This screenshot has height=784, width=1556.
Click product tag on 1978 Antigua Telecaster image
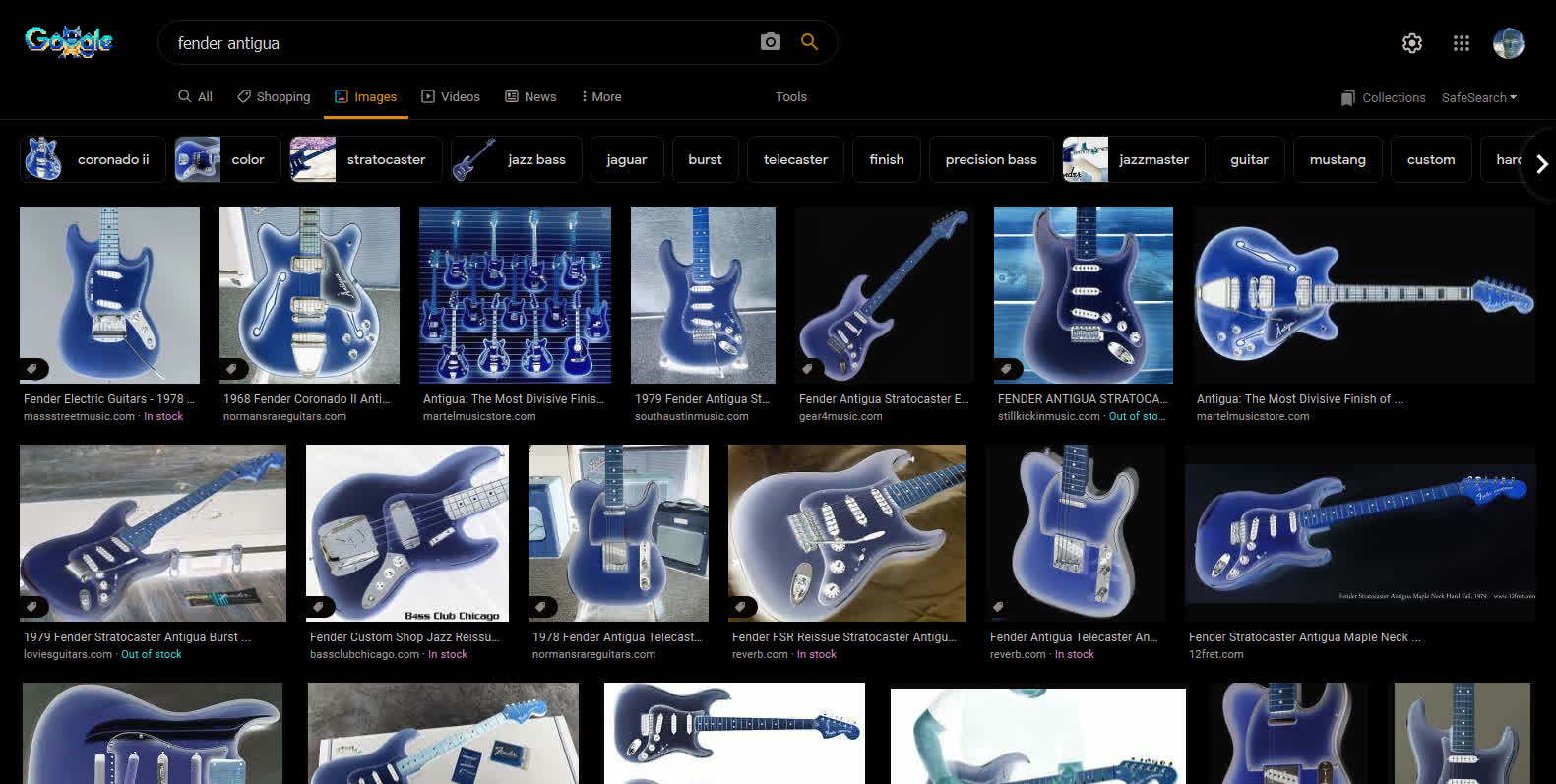541,607
